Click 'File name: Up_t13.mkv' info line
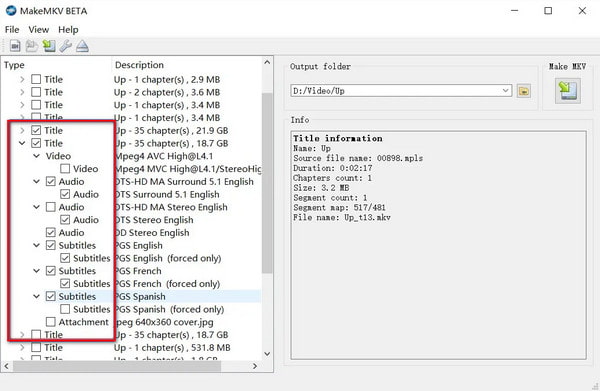Screen dimensions: 600x391 coord(342,217)
